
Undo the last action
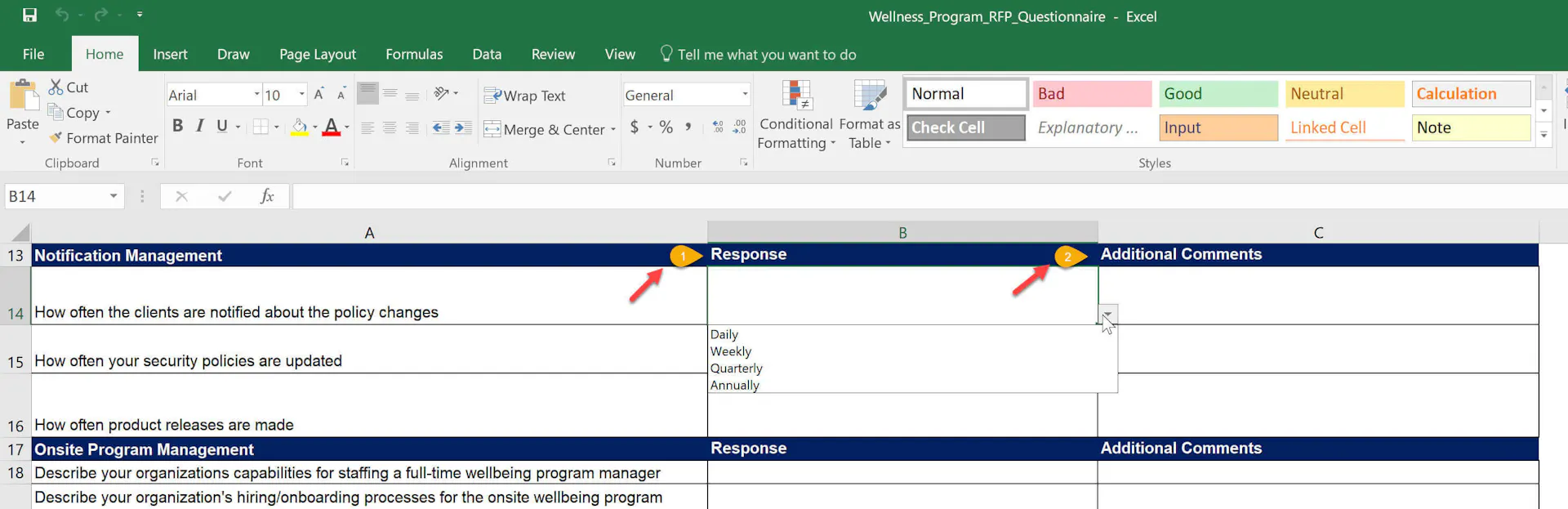tap(62, 15)
